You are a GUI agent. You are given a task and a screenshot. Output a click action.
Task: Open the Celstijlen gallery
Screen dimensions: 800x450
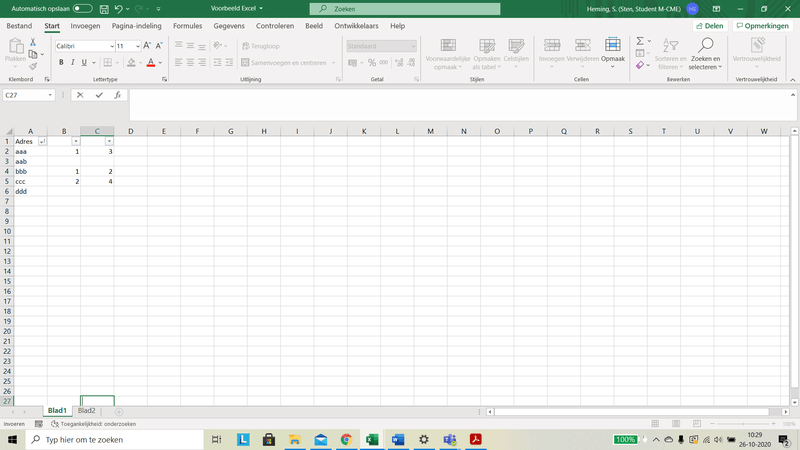tap(516, 53)
